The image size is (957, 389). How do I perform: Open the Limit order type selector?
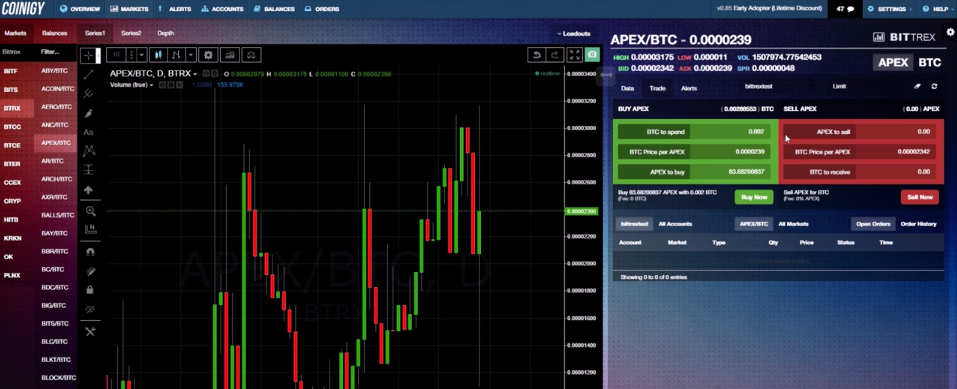839,87
